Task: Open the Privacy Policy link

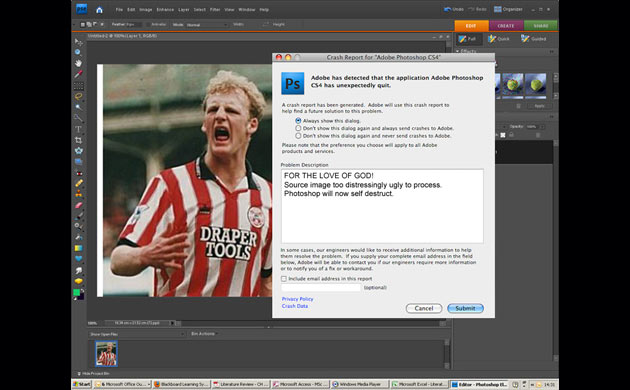Action: point(297,299)
